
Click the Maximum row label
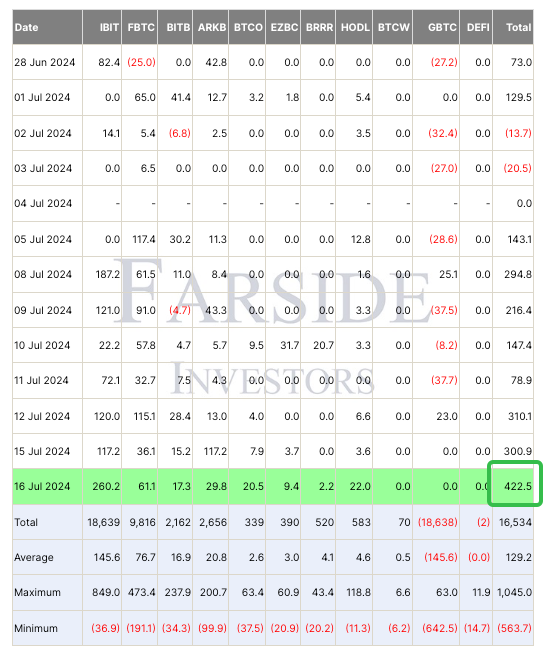pos(37,593)
